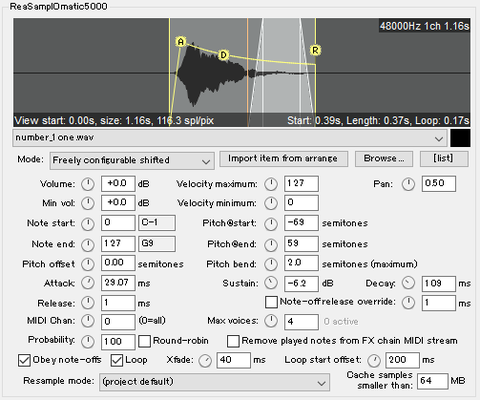Click the Sustain knob
The height and width of the screenshot is (400, 480).
click(271, 283)
